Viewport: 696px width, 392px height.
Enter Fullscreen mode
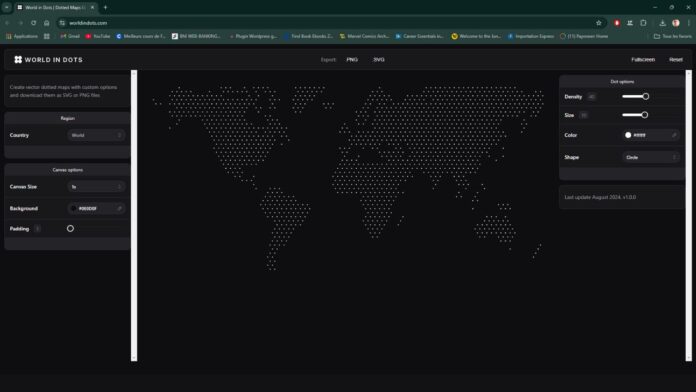pyautogui.click(x=643, y=59)
